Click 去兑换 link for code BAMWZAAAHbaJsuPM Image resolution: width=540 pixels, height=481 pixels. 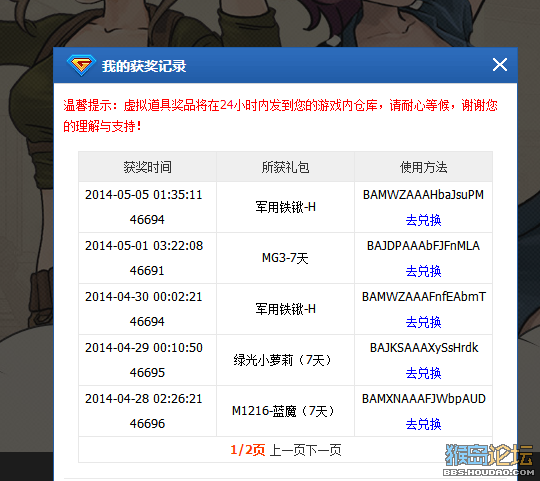point(423,220)
